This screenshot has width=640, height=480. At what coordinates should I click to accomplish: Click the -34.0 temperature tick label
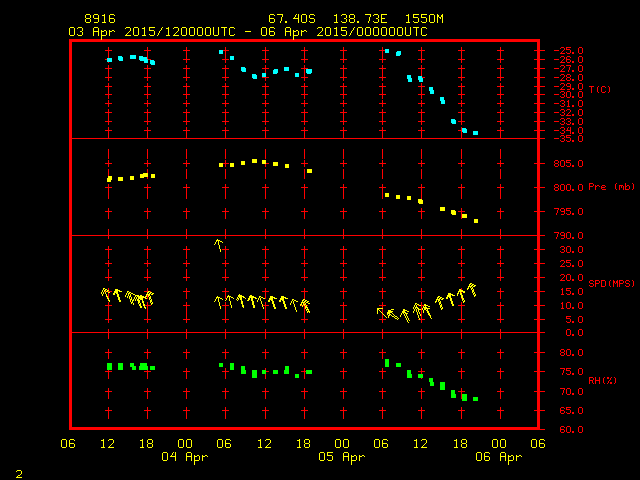pos(569,131)
